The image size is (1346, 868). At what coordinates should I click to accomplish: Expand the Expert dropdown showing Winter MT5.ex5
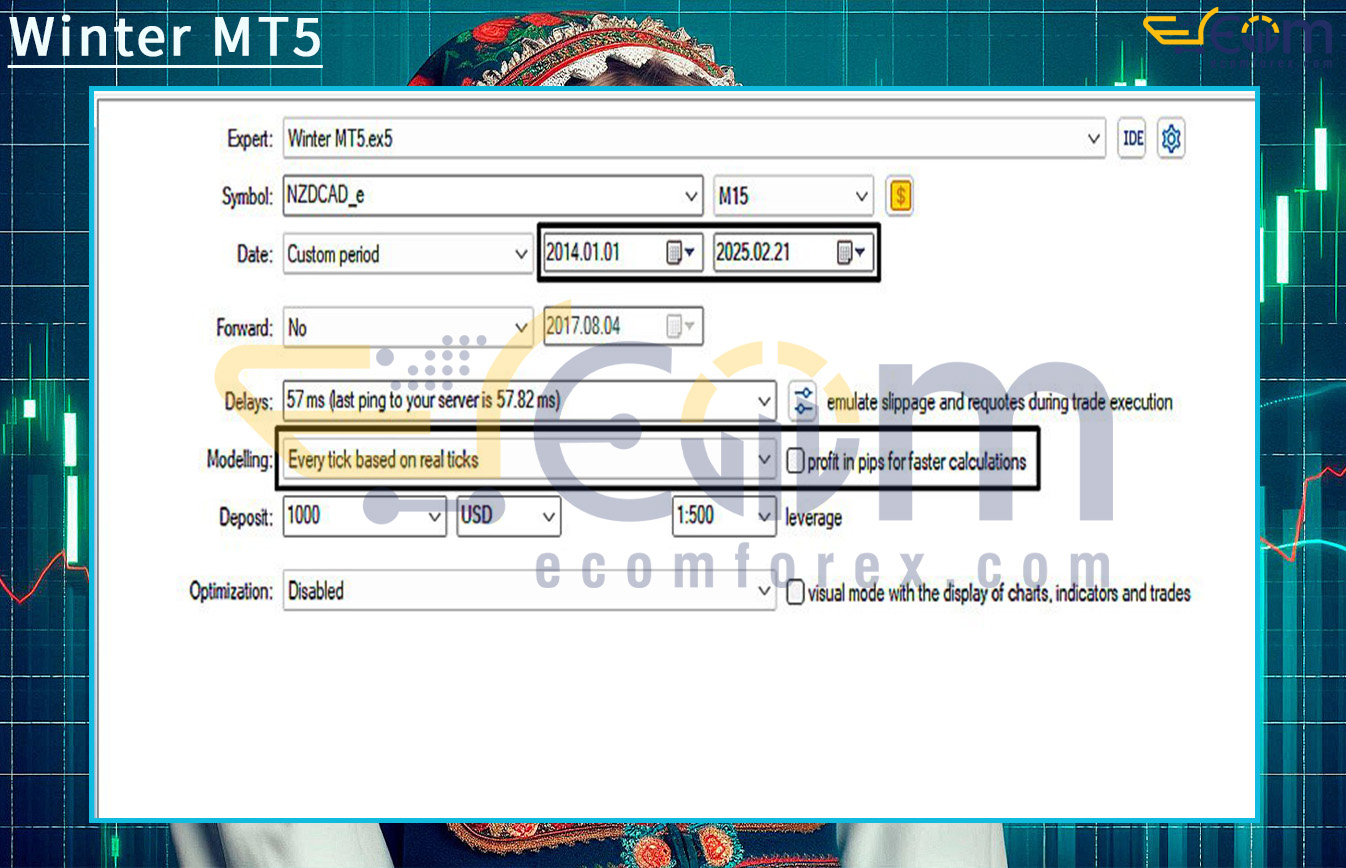pyautogui.click(x=1094, y=139)
